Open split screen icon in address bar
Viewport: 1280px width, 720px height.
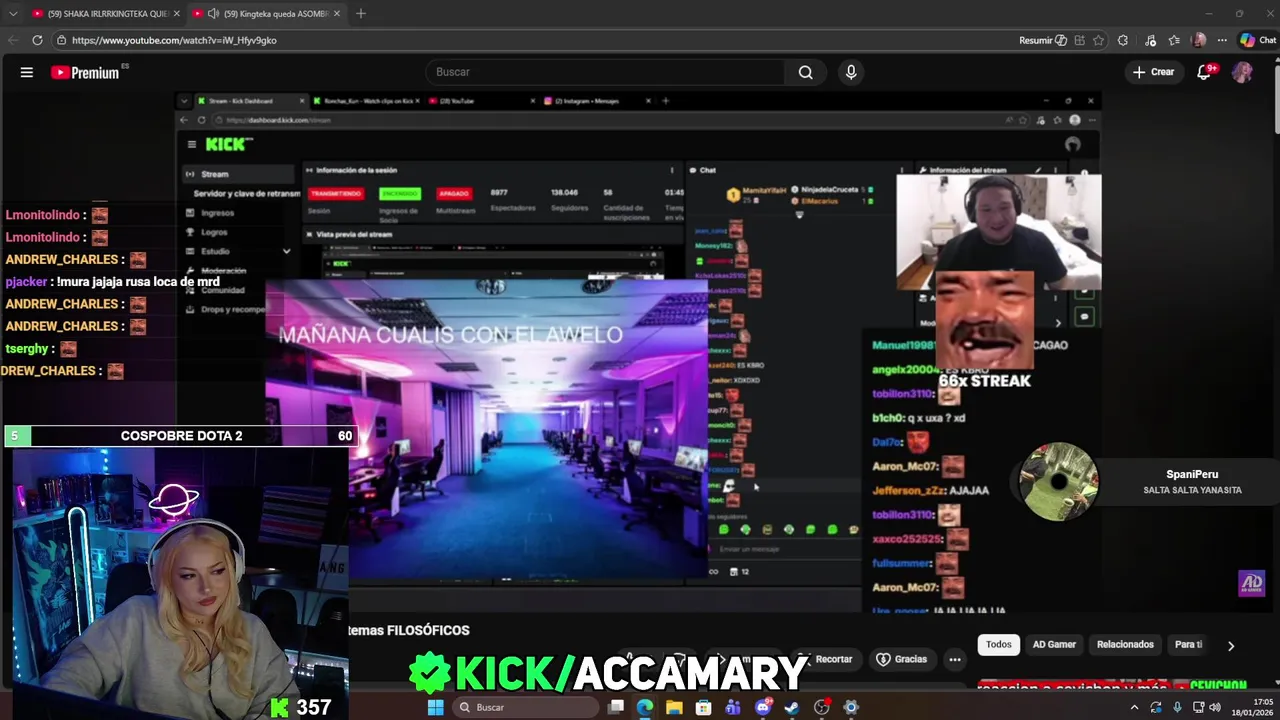coord(1079,40)
